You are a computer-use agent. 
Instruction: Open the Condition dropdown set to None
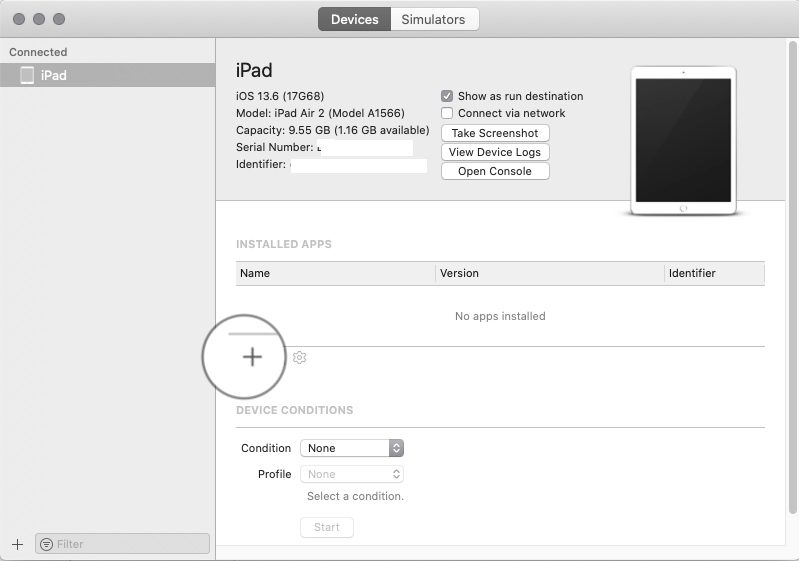click(352, 448)
